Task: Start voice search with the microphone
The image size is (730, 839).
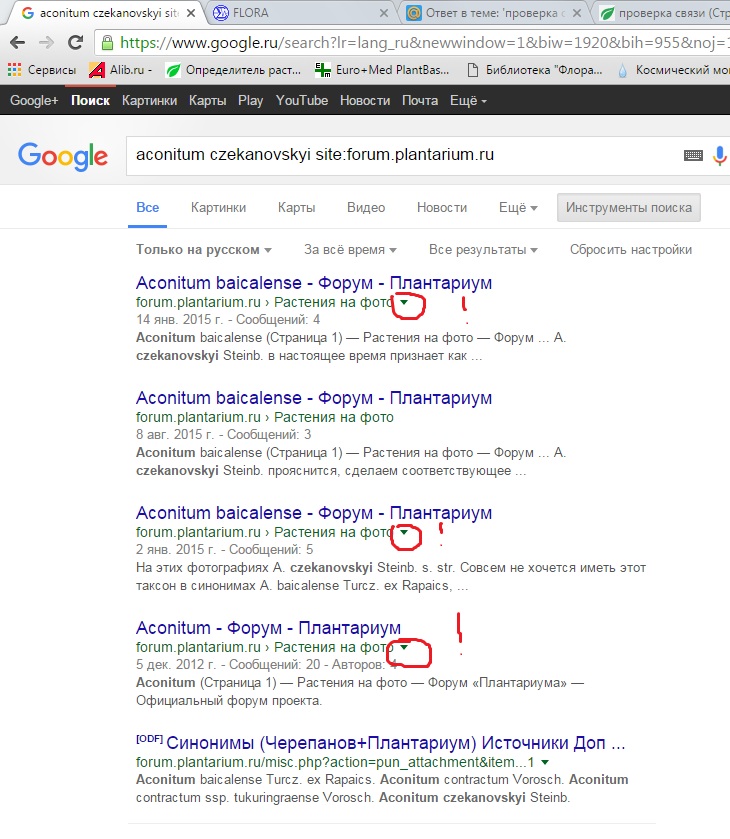Action: (719, 156)
